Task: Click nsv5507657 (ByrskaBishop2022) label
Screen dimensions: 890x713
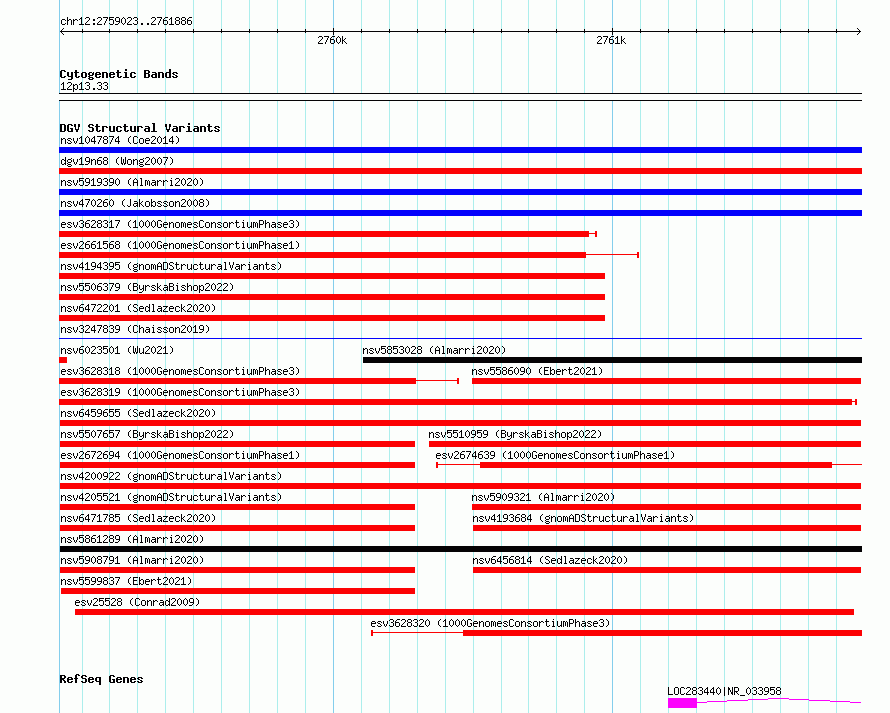Action: [147, 434]
